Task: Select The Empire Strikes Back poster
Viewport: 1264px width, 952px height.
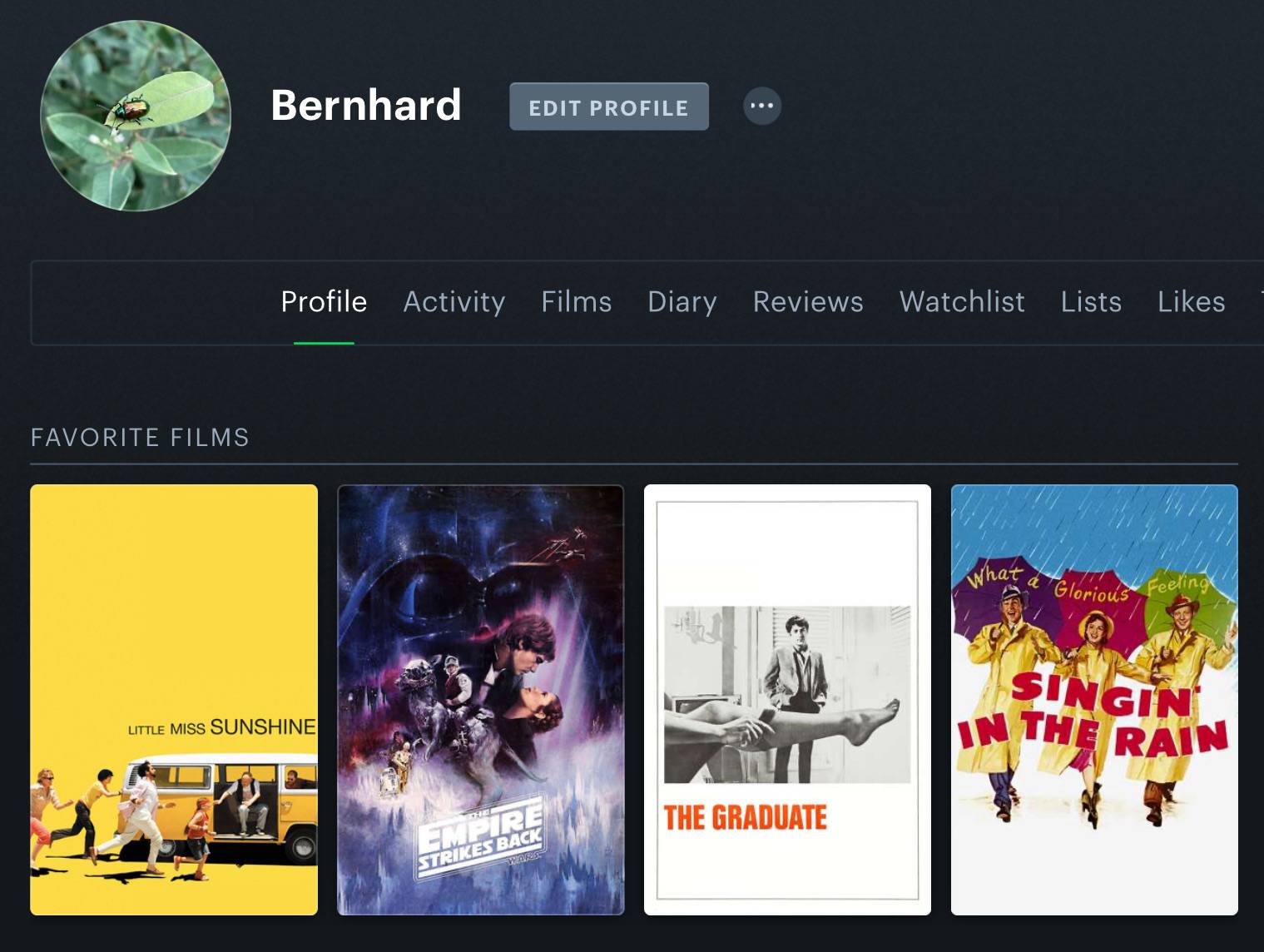Action: pyautogui.click(x=481, y=700)
